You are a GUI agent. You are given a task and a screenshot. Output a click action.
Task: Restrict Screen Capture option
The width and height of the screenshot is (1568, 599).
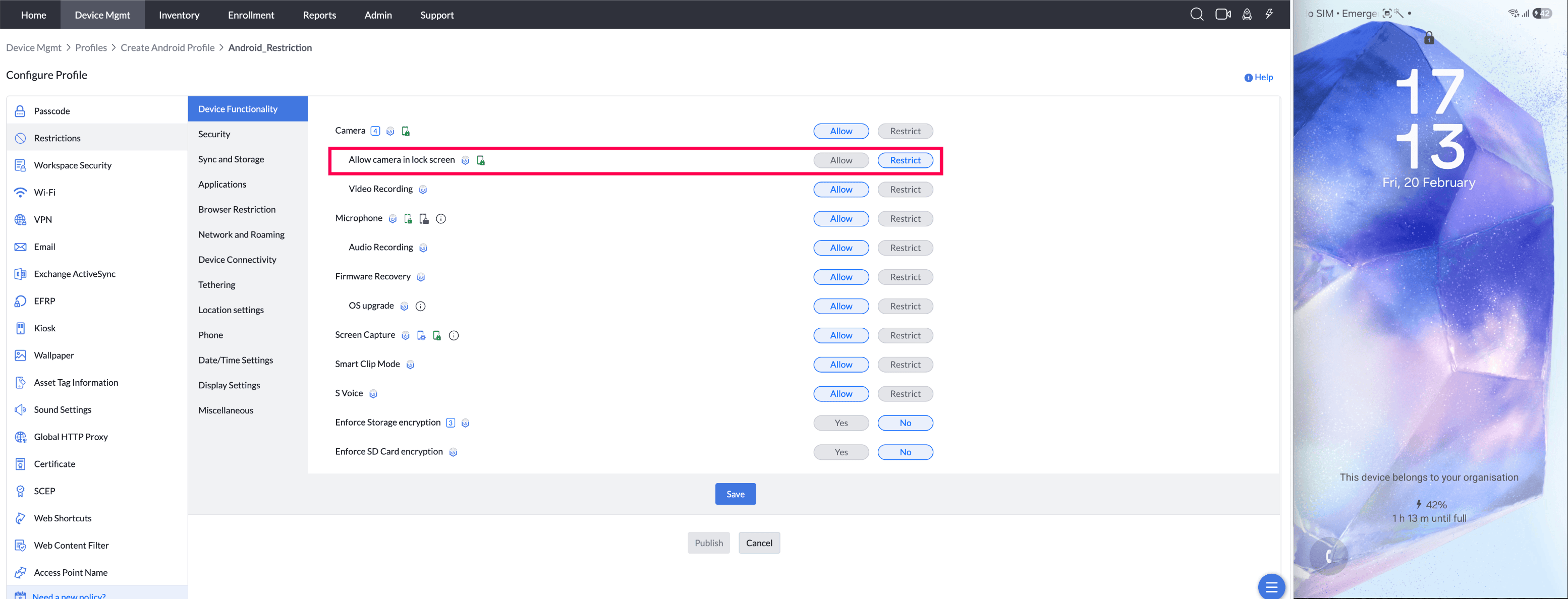click(x=905, y=336)
